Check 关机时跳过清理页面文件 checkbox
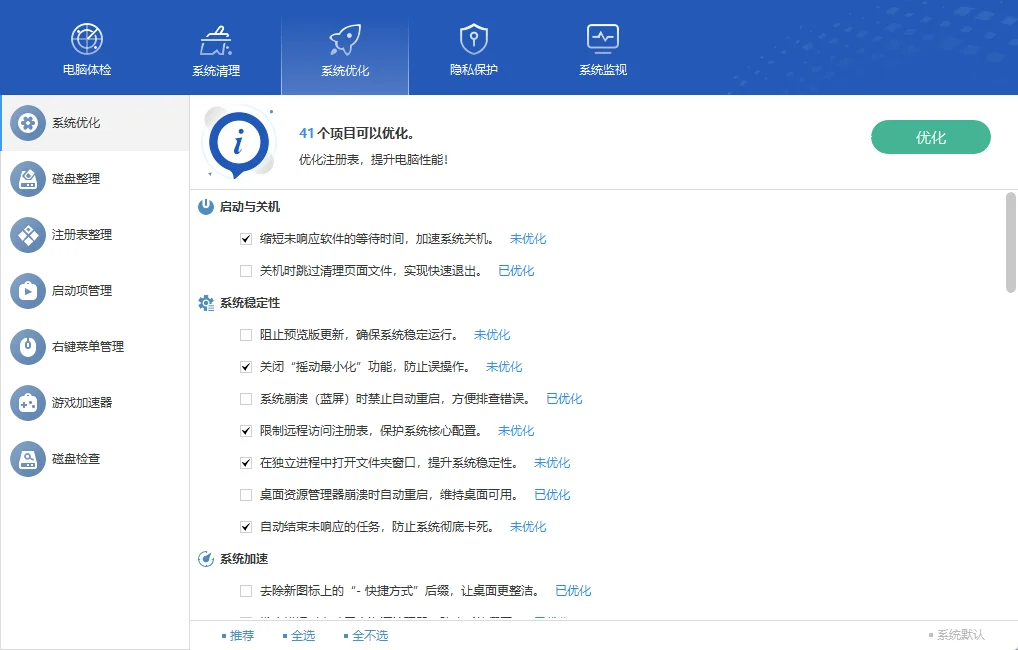Viewport: 1018px width, 650px height. tap(245, 271)
